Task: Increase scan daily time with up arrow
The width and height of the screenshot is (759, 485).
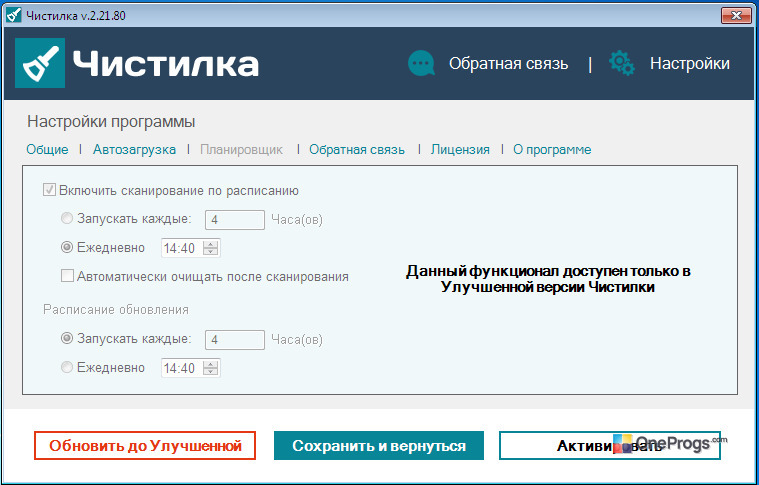Action: (x=211, y=244)
